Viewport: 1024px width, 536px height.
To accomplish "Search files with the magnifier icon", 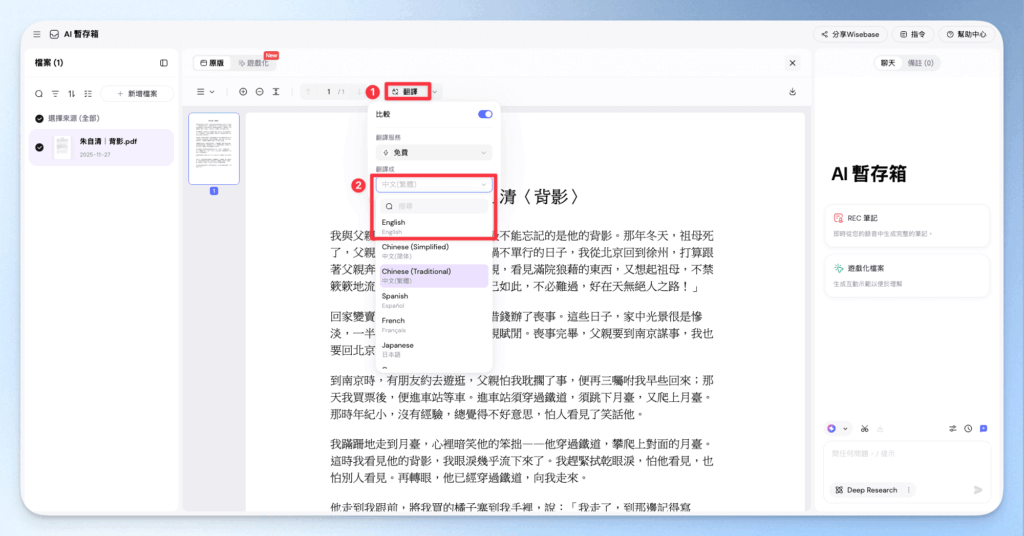I will click(39, 94).
